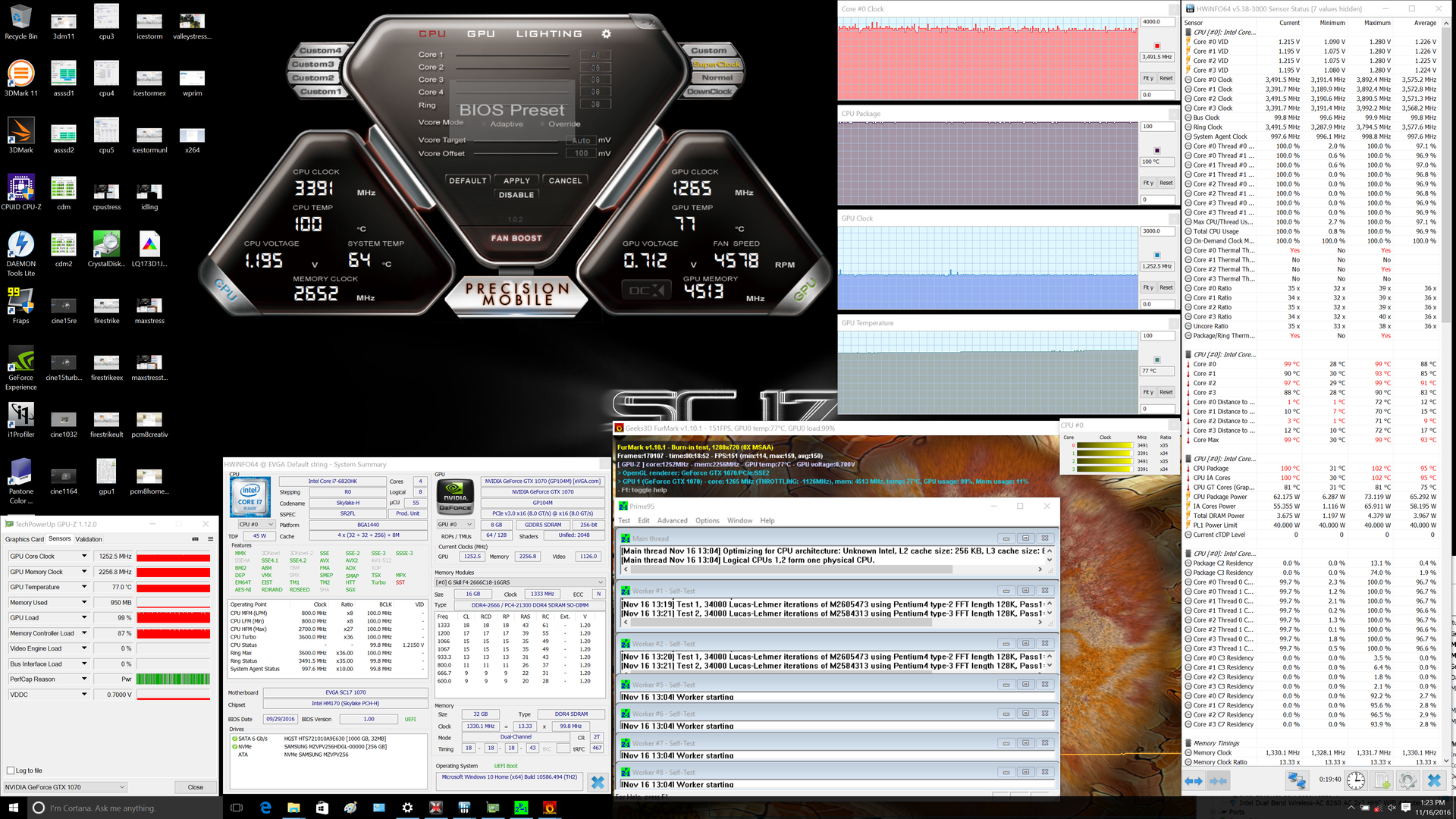Screen dimensions: 1456x819
Task: Select the Custom4 profile button
Action: (320, 51)
